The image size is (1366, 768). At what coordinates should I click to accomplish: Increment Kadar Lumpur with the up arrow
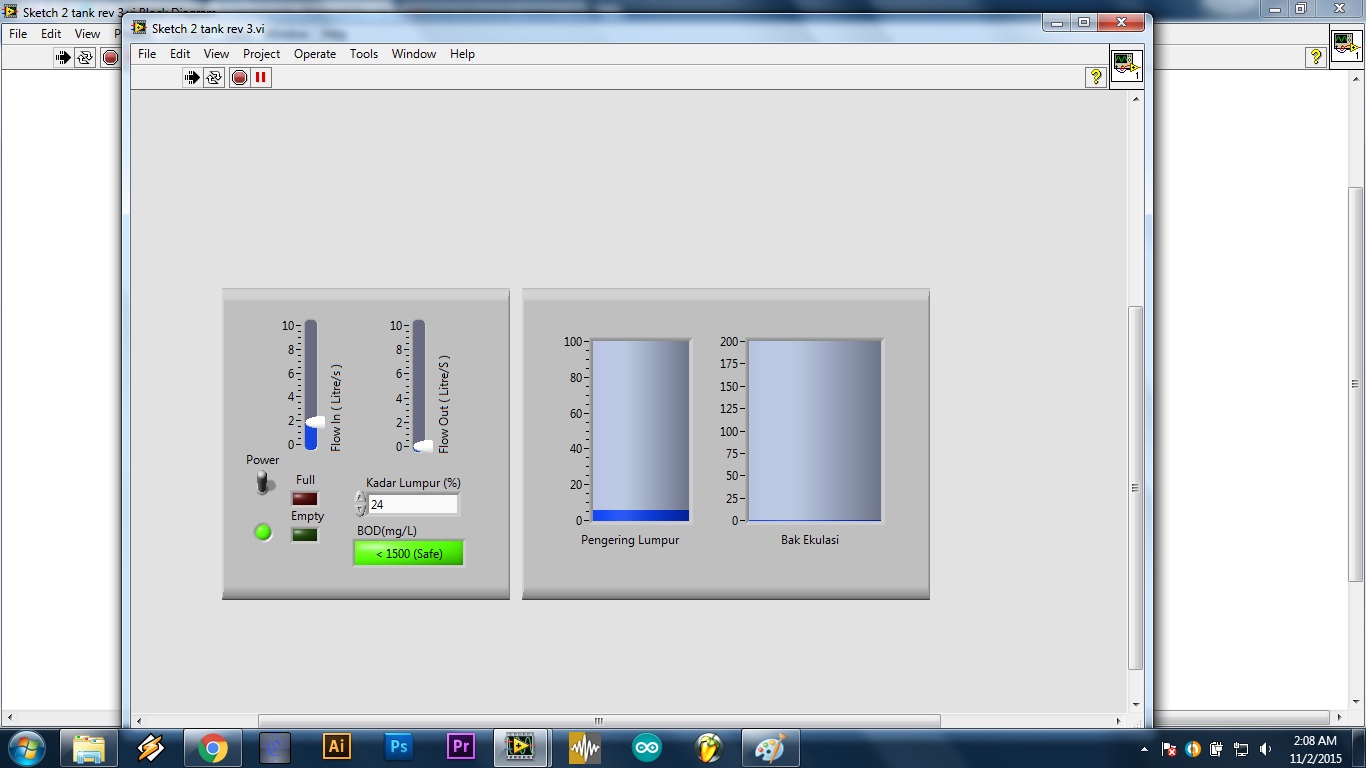[x=360, y=498]
